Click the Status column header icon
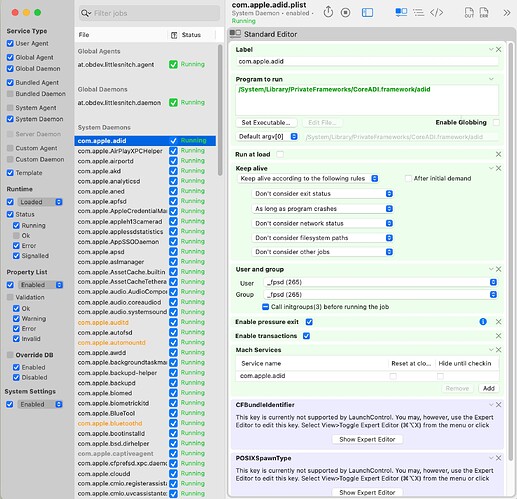This screenshot has width=517, height=499. coord(174,35)
